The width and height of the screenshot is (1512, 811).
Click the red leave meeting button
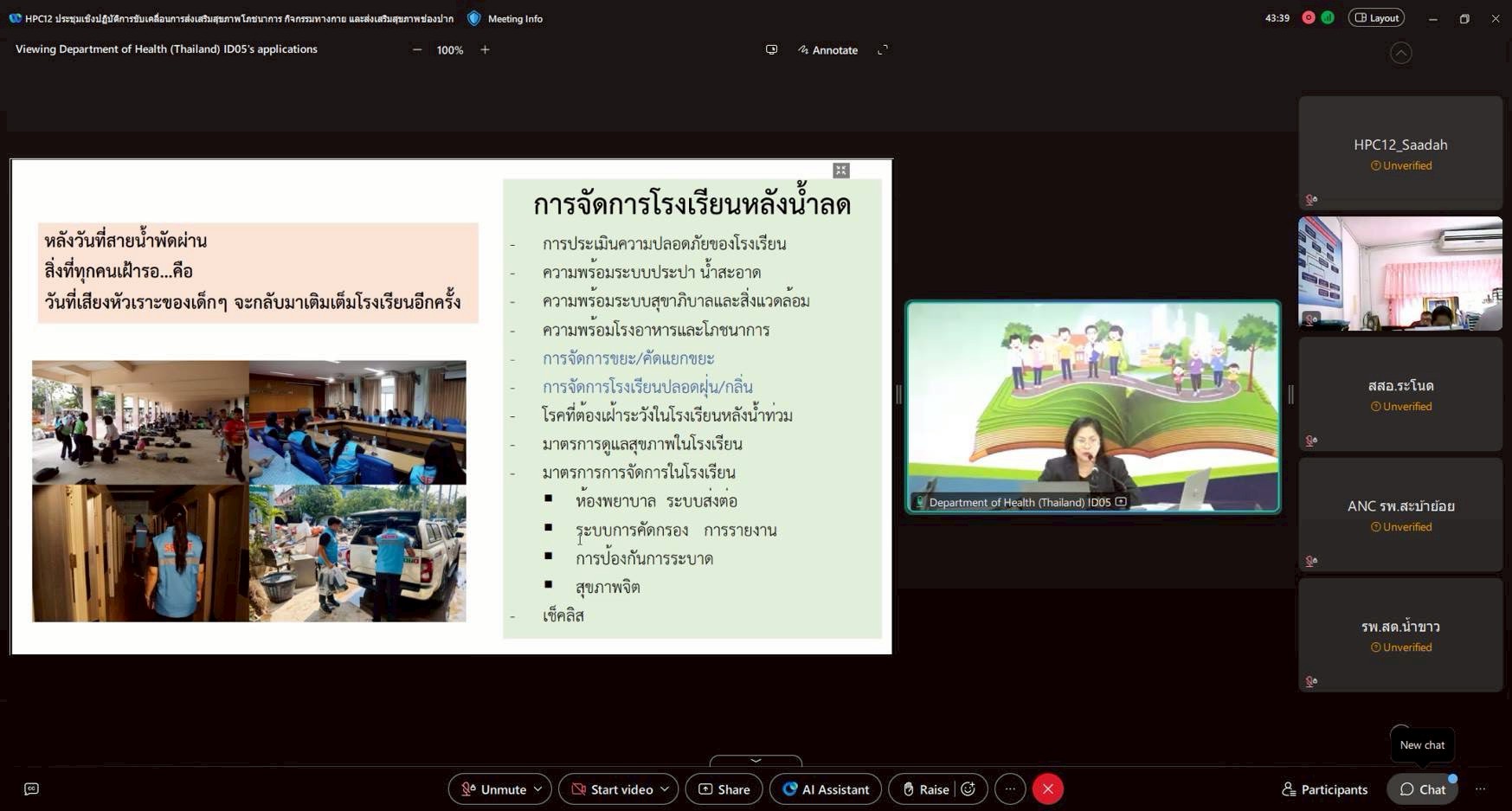click(1047, 789)
